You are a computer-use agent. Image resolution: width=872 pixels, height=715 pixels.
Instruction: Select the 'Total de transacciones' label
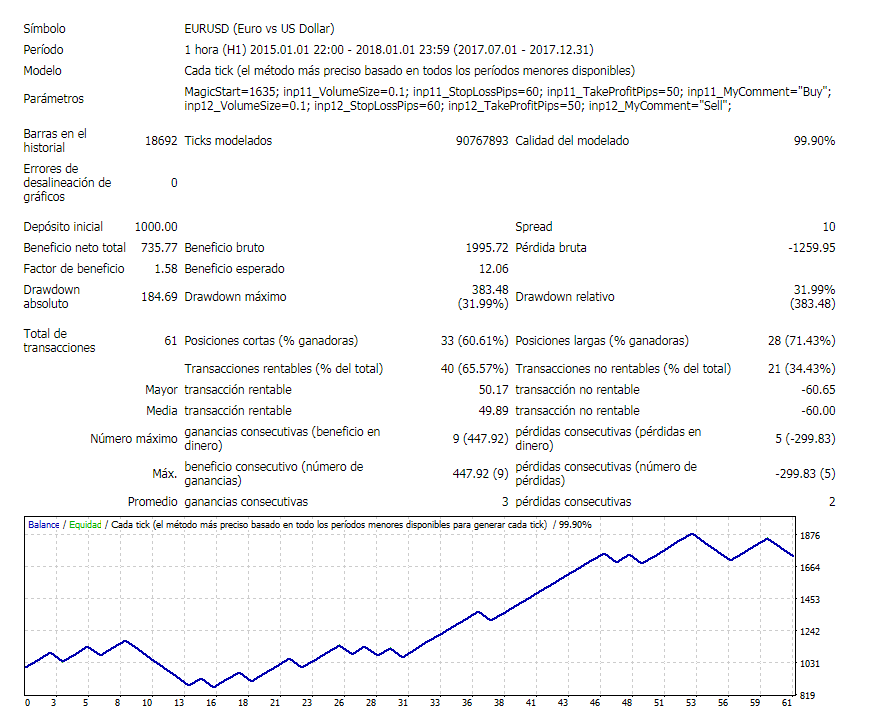(x=59, y=341)
